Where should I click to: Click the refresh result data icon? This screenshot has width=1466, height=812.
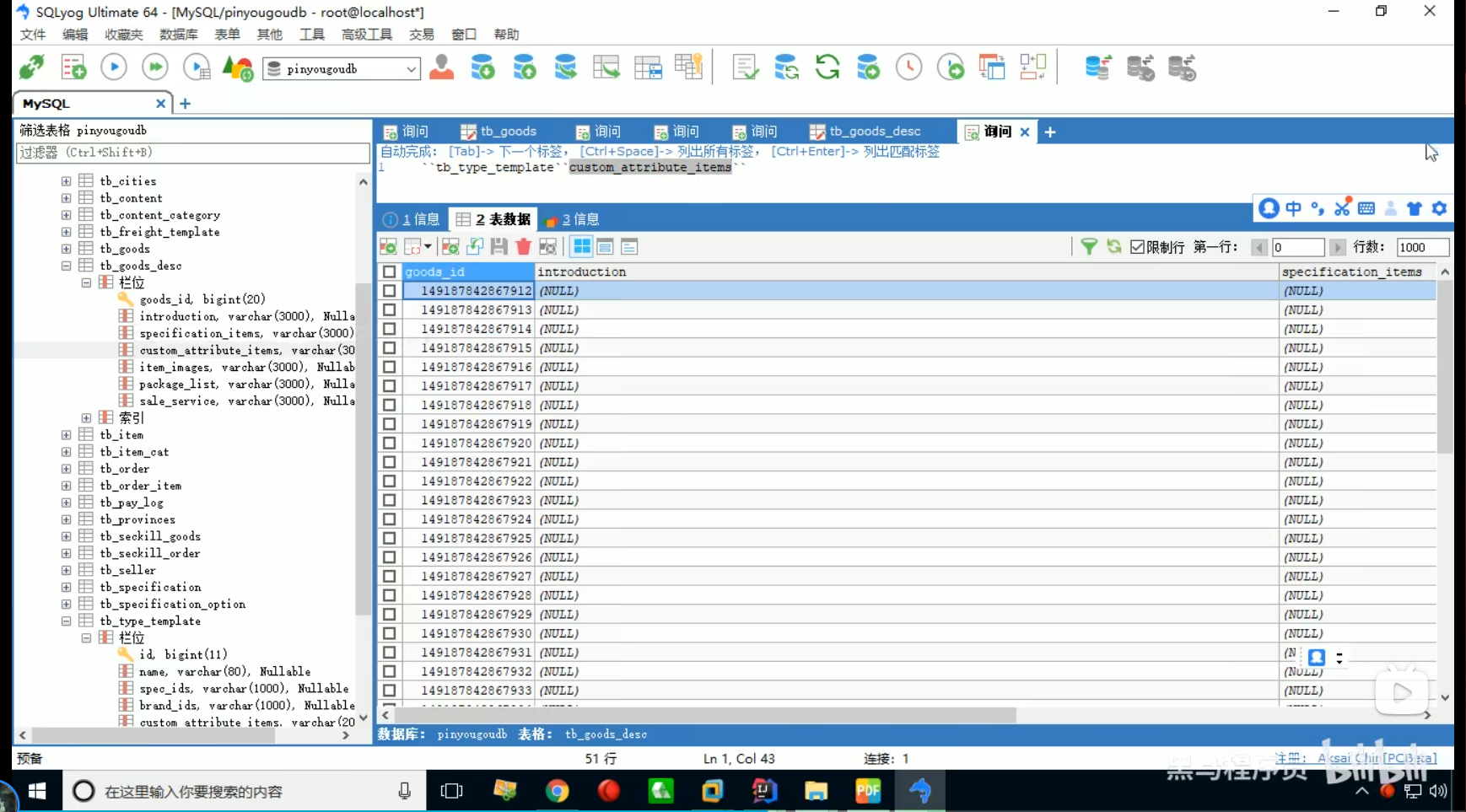pos(1114,246)
